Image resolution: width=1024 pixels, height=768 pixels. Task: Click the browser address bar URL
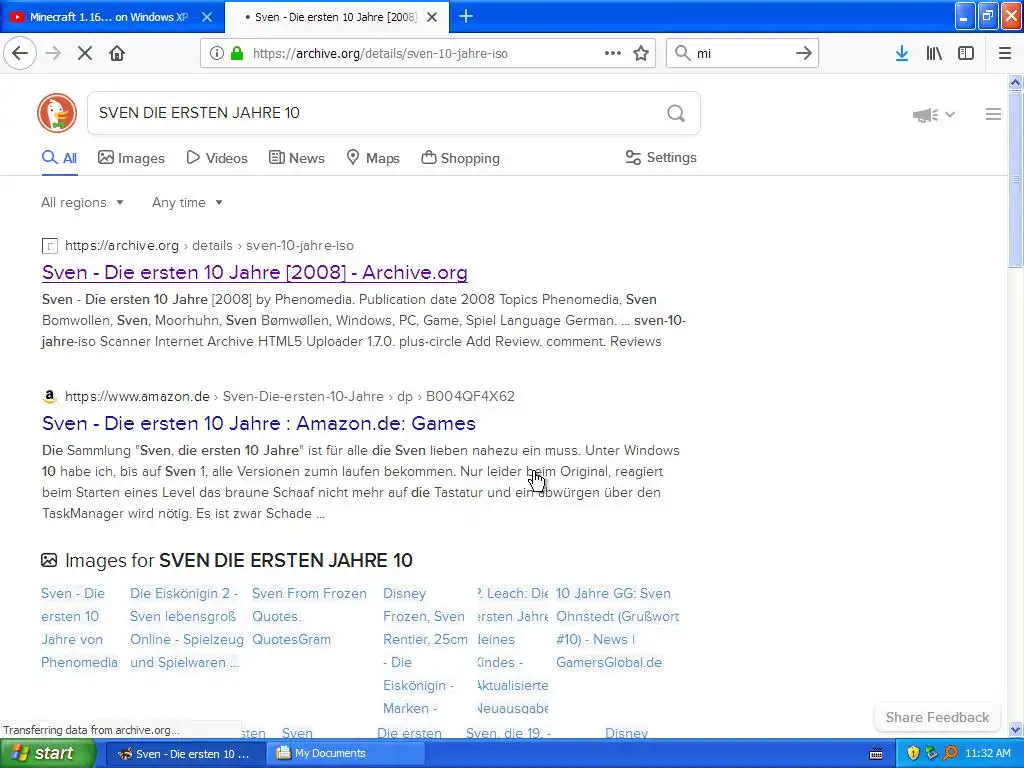click(380, 54)
